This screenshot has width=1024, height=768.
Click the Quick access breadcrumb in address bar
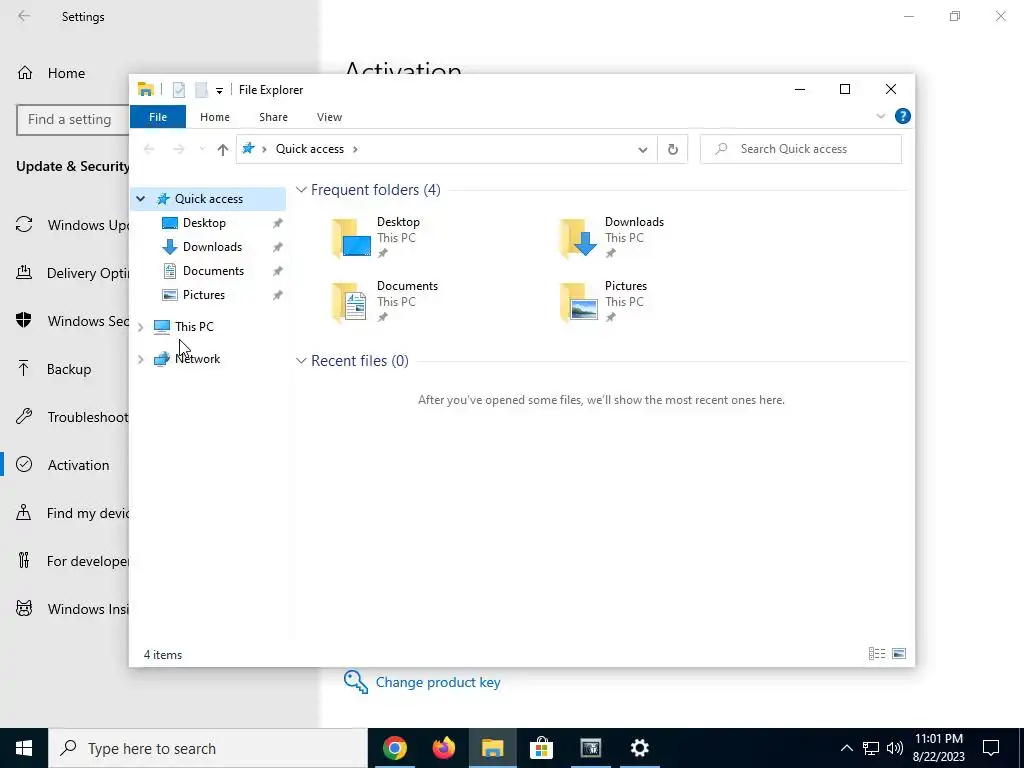click(310, 149)
